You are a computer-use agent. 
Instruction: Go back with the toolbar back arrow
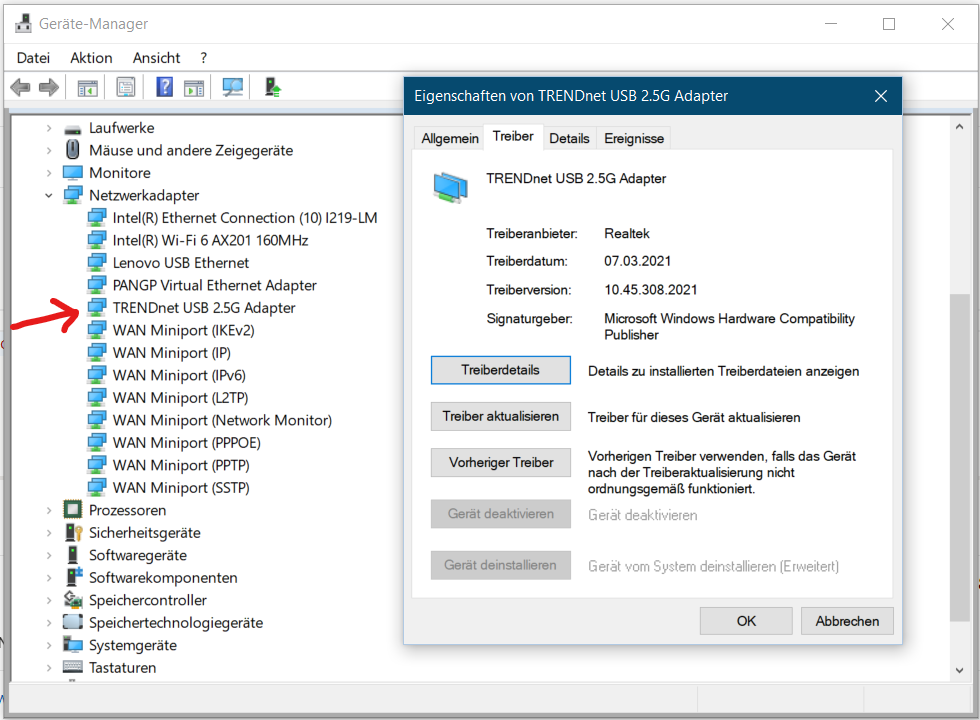coord(21,88)
